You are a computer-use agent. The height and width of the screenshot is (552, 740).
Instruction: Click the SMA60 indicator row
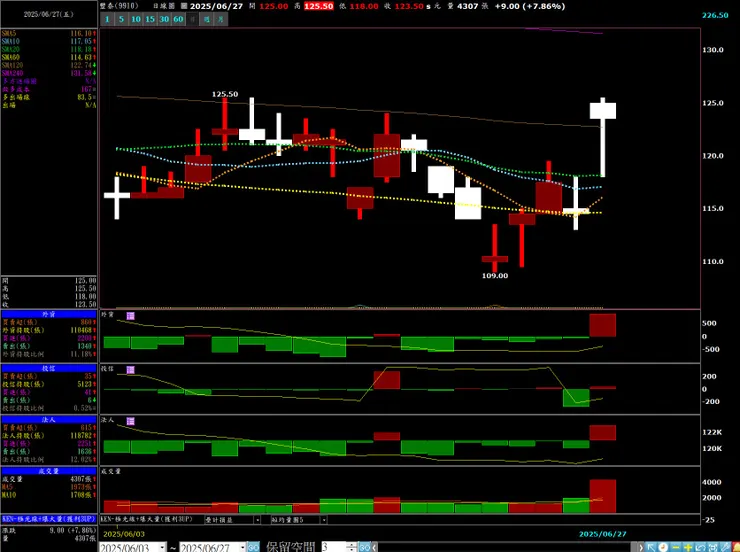point(49,57)
